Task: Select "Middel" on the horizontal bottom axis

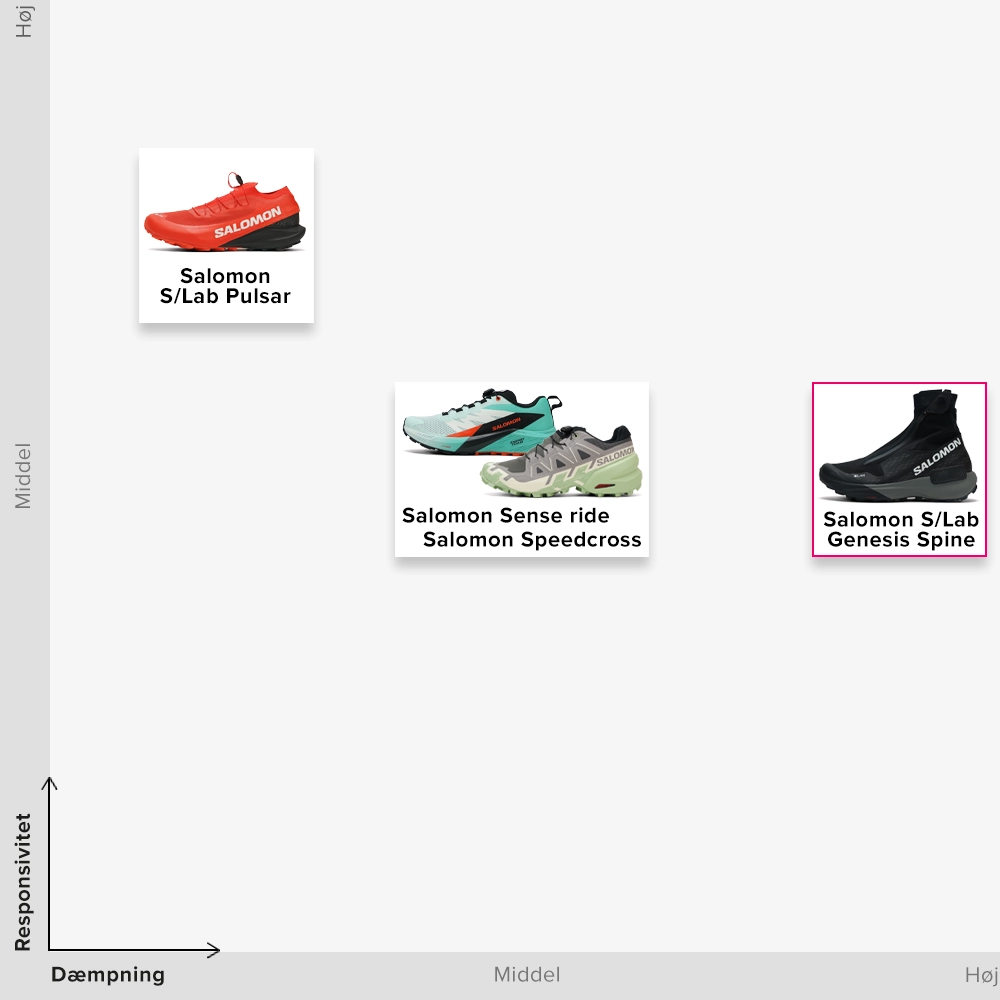Action: pos(527,975)
